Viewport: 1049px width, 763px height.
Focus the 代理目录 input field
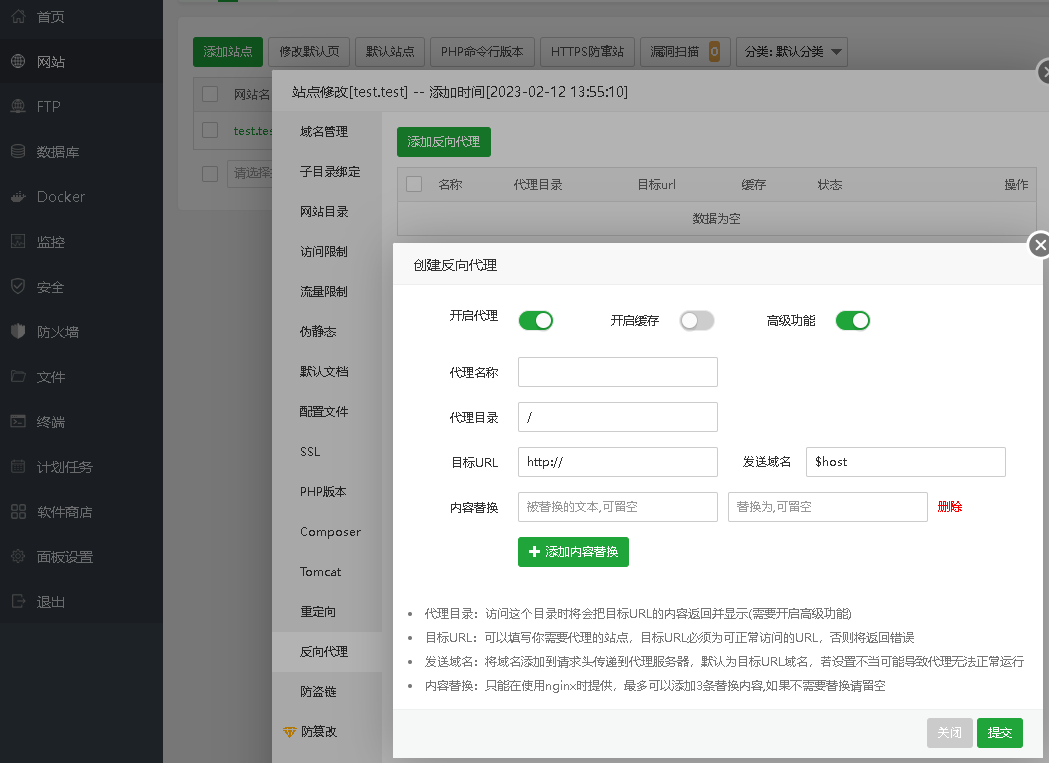617,417
